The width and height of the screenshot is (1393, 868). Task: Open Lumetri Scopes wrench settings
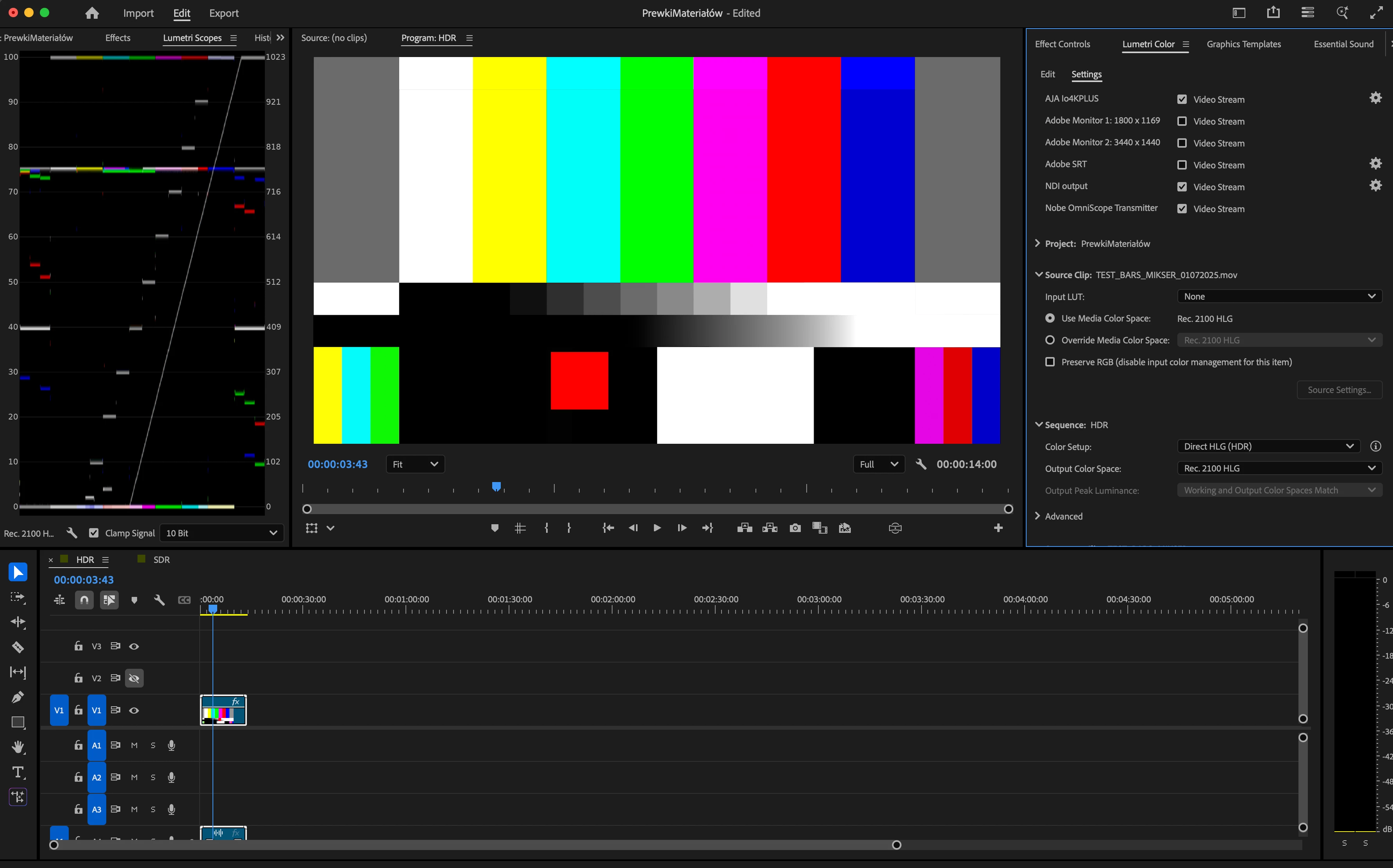[x=72, y=533]
